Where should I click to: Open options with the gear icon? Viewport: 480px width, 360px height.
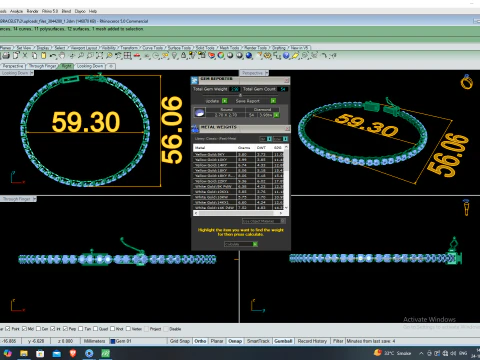267,56
